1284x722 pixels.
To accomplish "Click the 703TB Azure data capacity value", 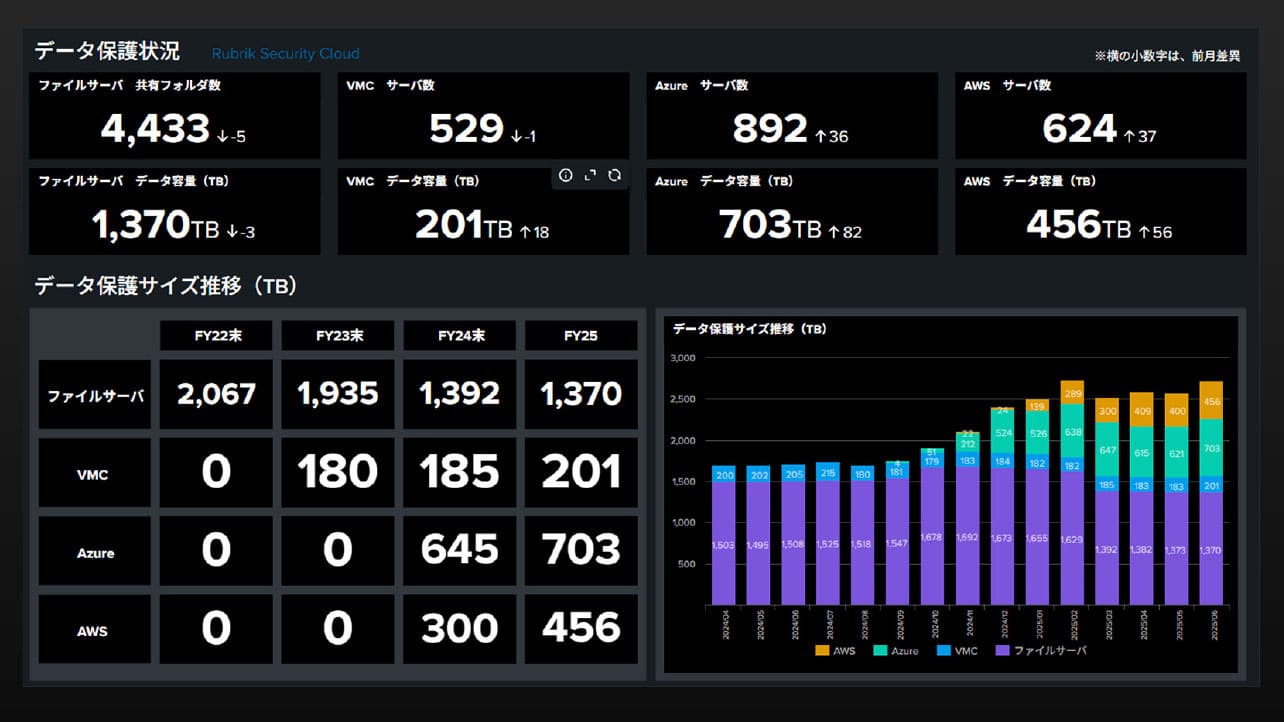I will pos(769,225).
